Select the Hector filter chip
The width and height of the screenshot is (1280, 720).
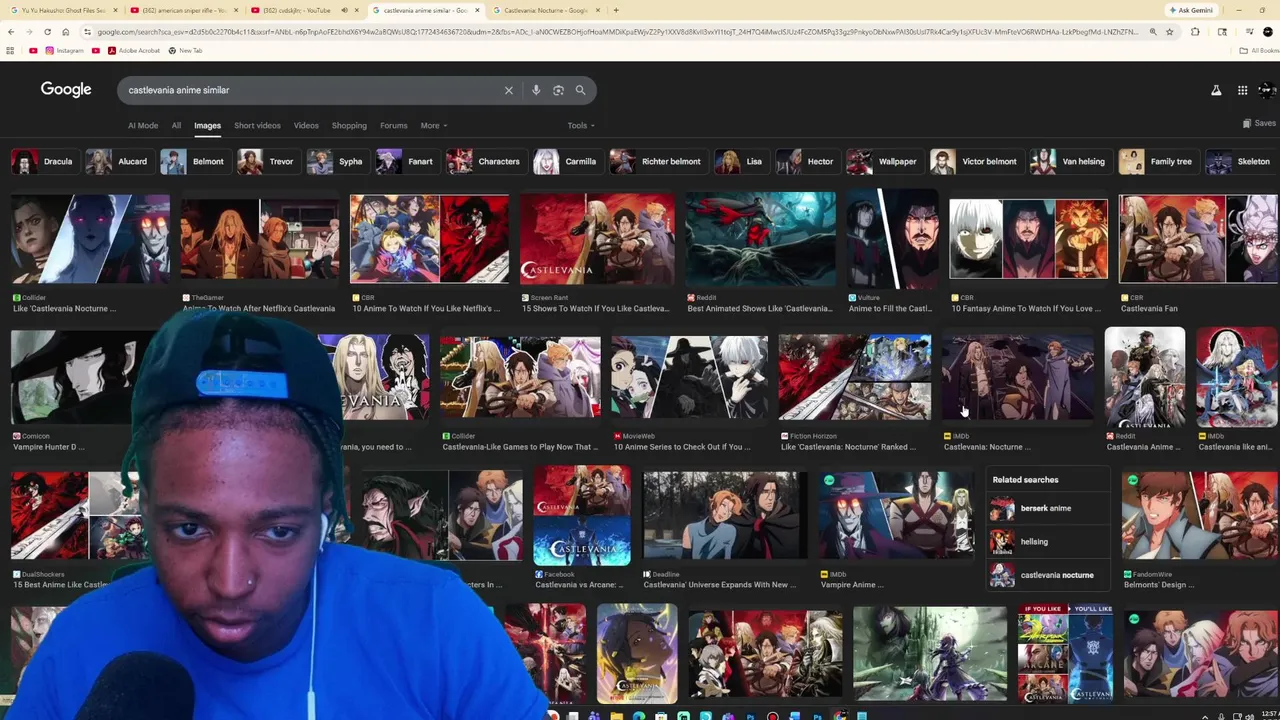(806, 161)
